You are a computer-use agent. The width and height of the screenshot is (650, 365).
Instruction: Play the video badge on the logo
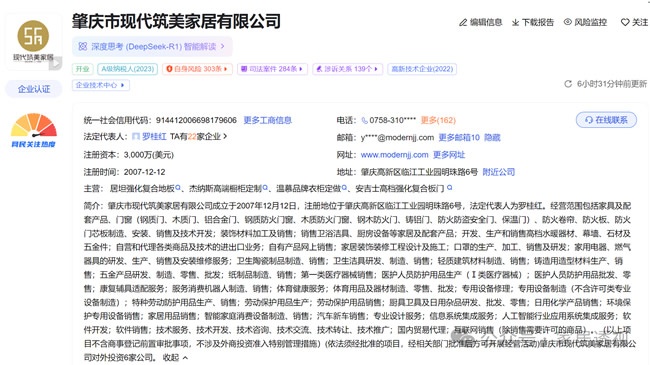56,63
